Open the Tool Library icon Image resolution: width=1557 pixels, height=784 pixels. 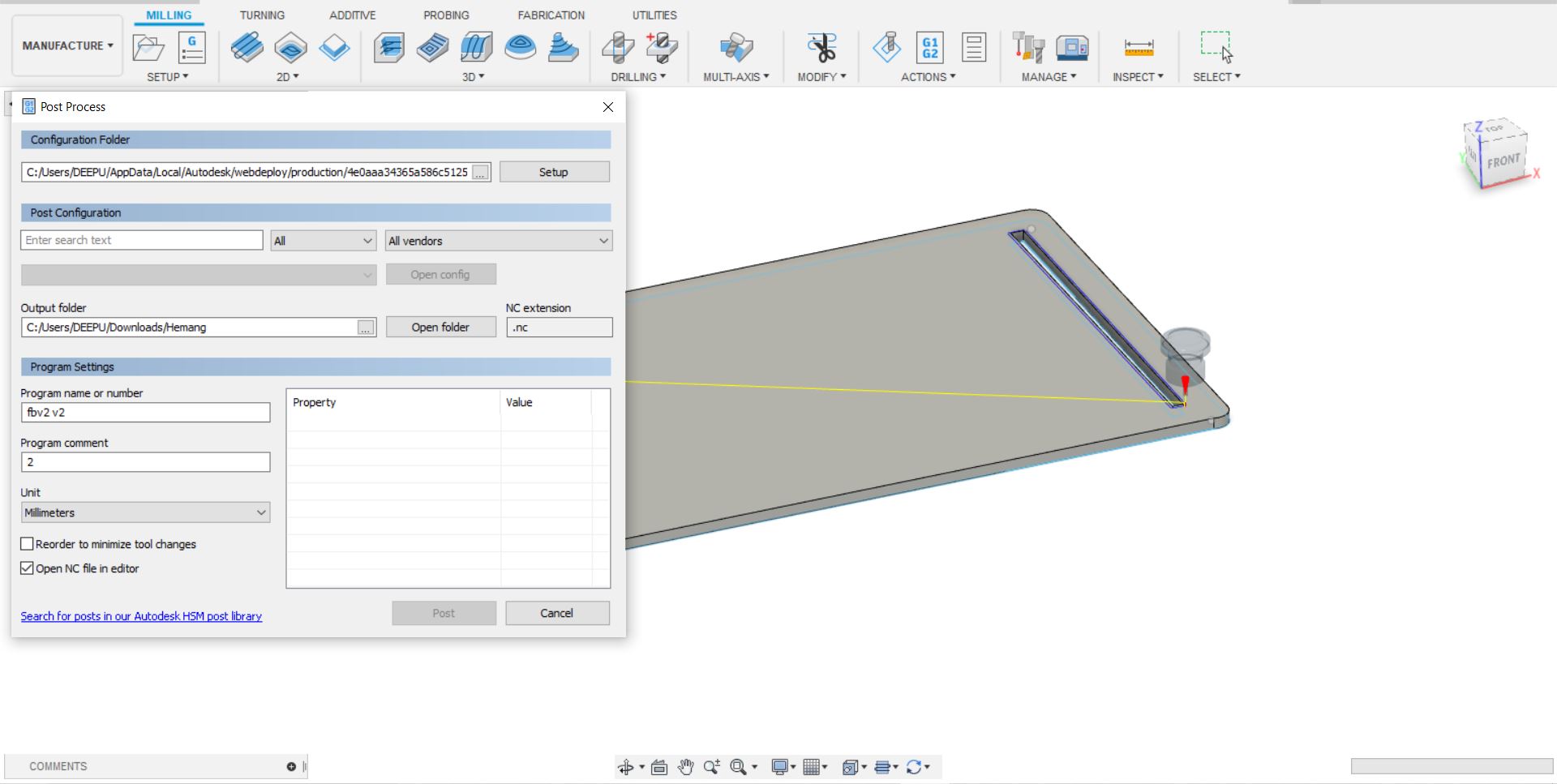[1029, 48]
